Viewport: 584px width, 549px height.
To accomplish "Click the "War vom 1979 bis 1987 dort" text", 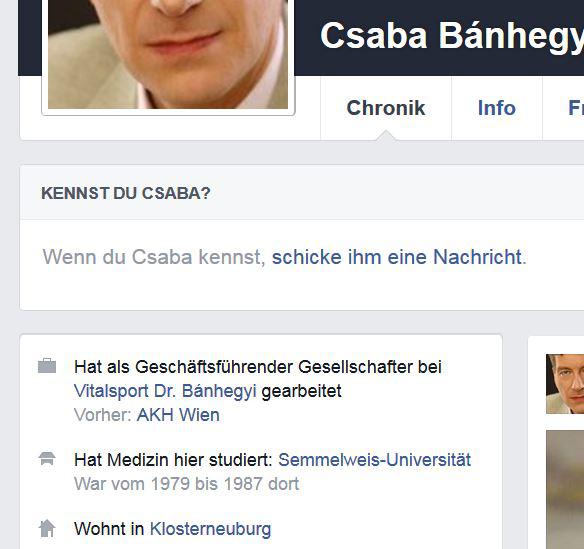I will pos(187,484).
